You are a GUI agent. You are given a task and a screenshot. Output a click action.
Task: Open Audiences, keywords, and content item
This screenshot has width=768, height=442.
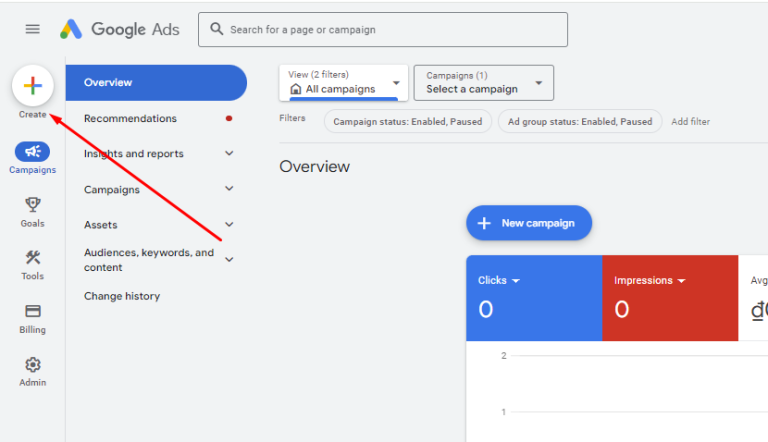[x=149, y=260]
